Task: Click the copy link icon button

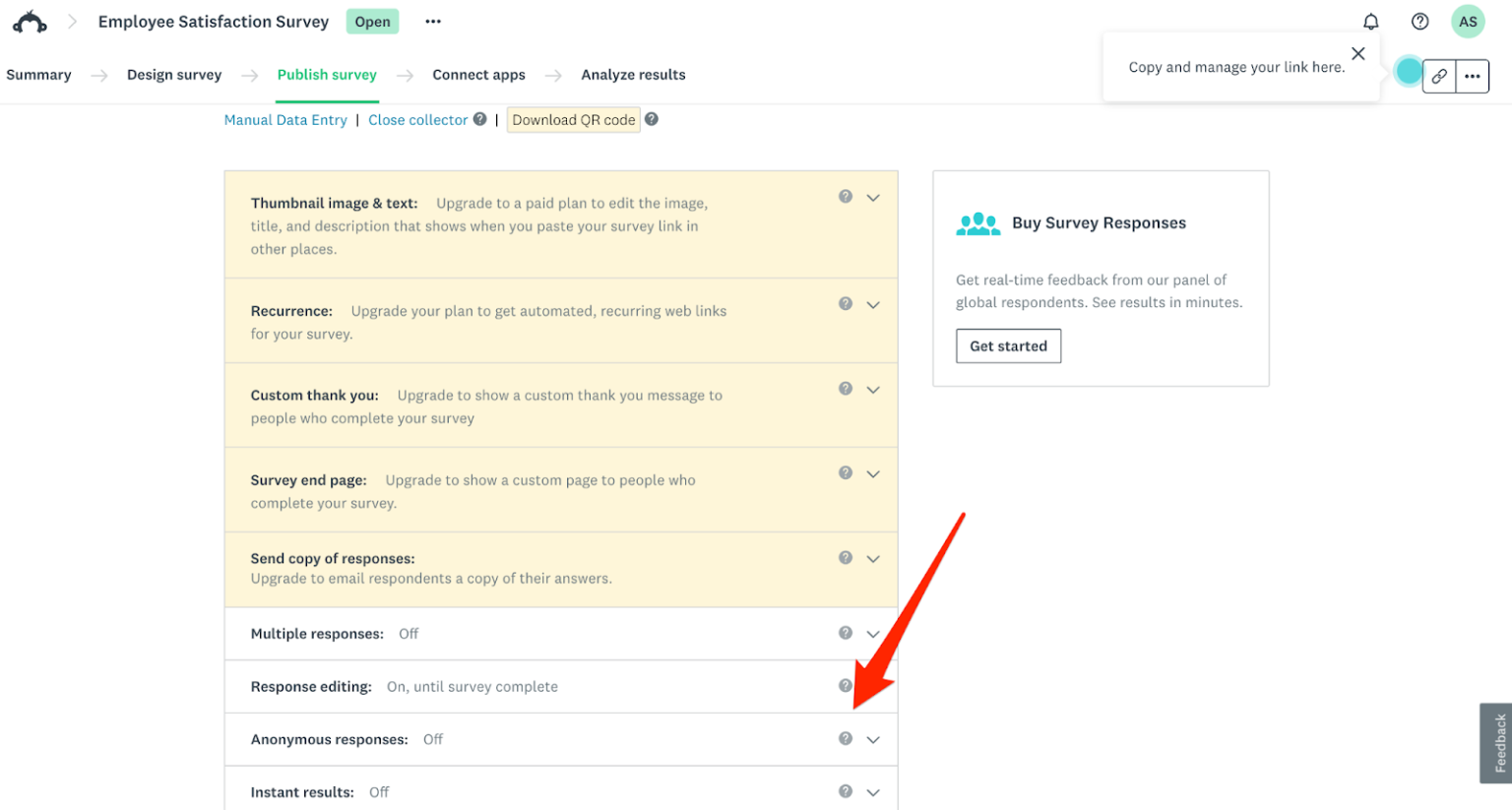Action: tap(1439, 76)
